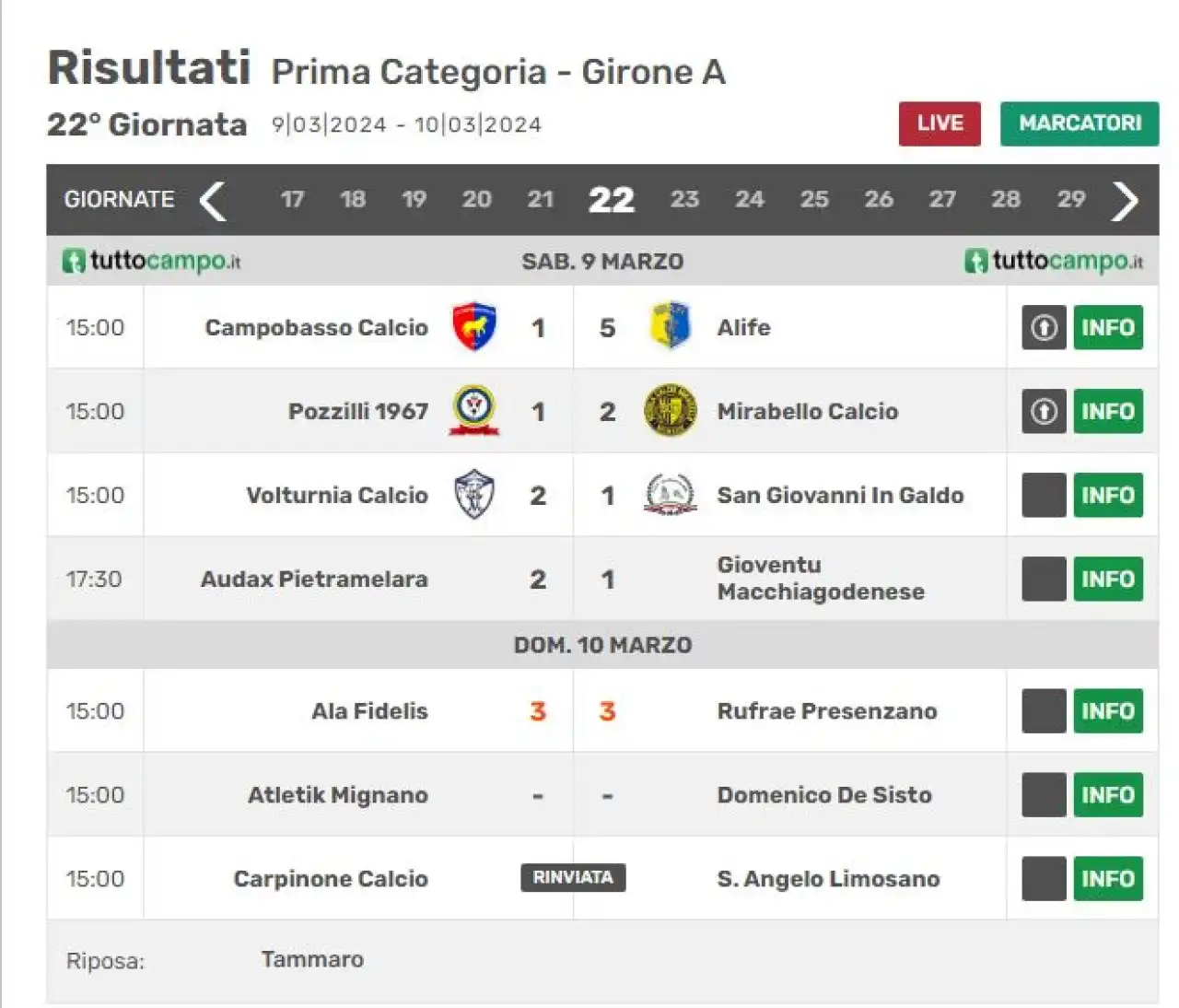This screenshot has height=1008, width=1179.
Task: Click the left tuttocampo.it logo
Action: (x=152, y=261)
